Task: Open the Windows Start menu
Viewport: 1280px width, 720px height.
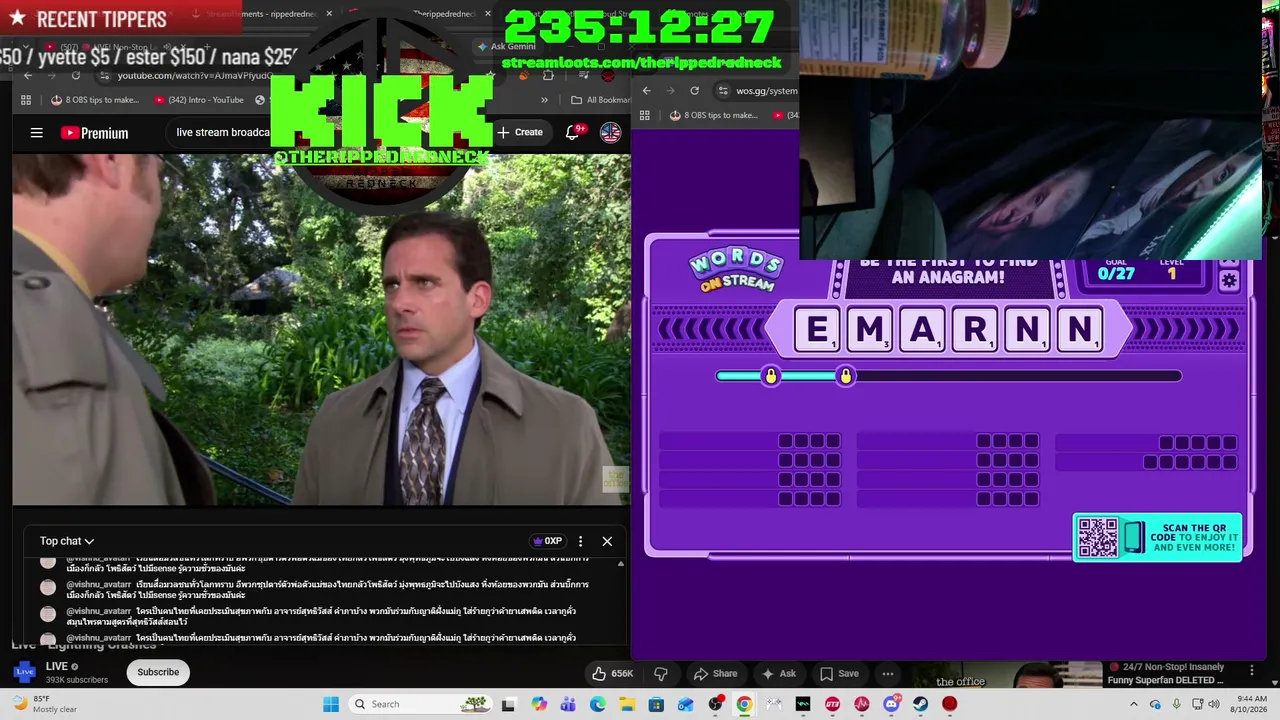Action: coord(331,704)
